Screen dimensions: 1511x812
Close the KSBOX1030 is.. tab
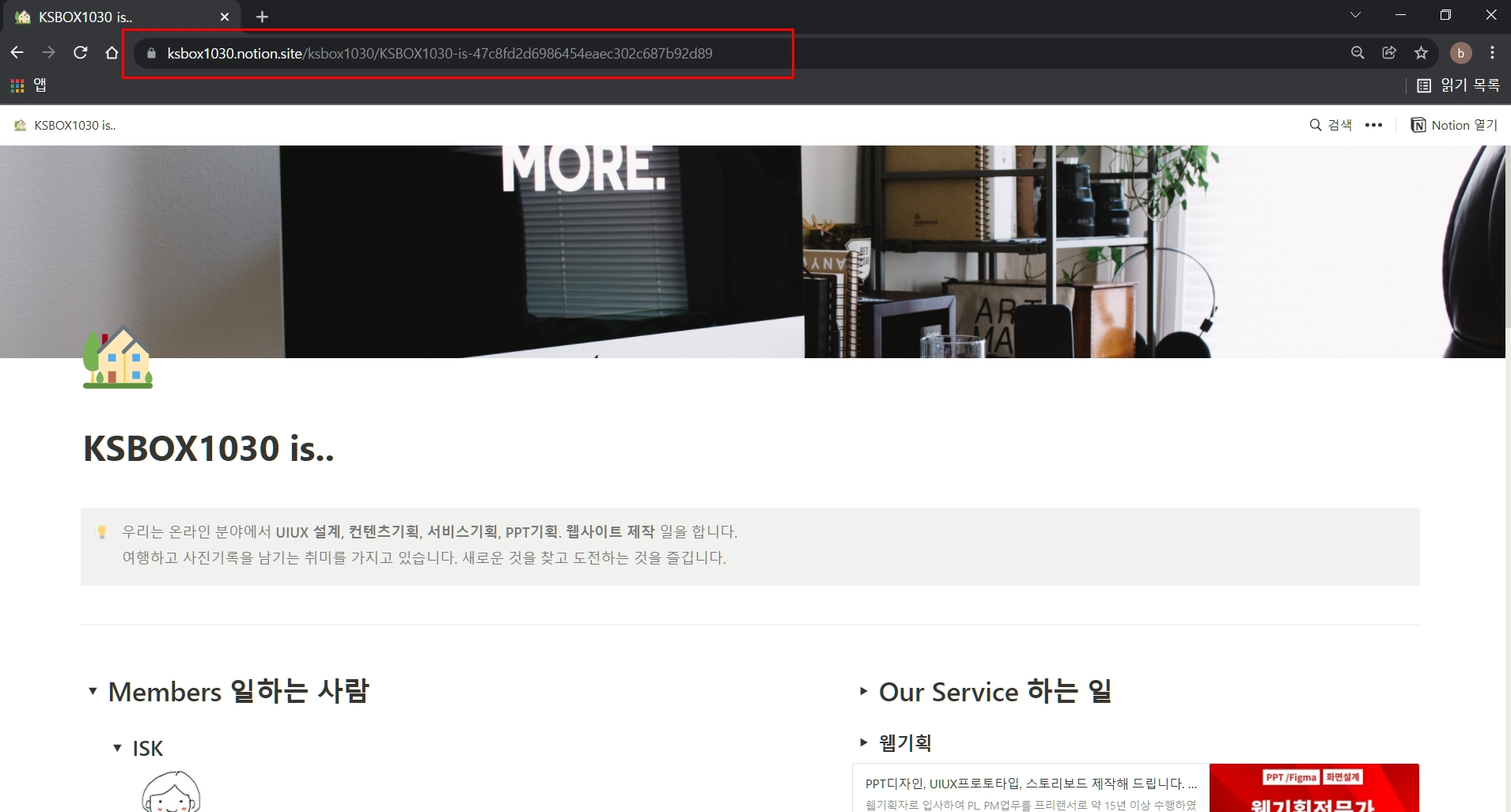click(x=225, y=17)
